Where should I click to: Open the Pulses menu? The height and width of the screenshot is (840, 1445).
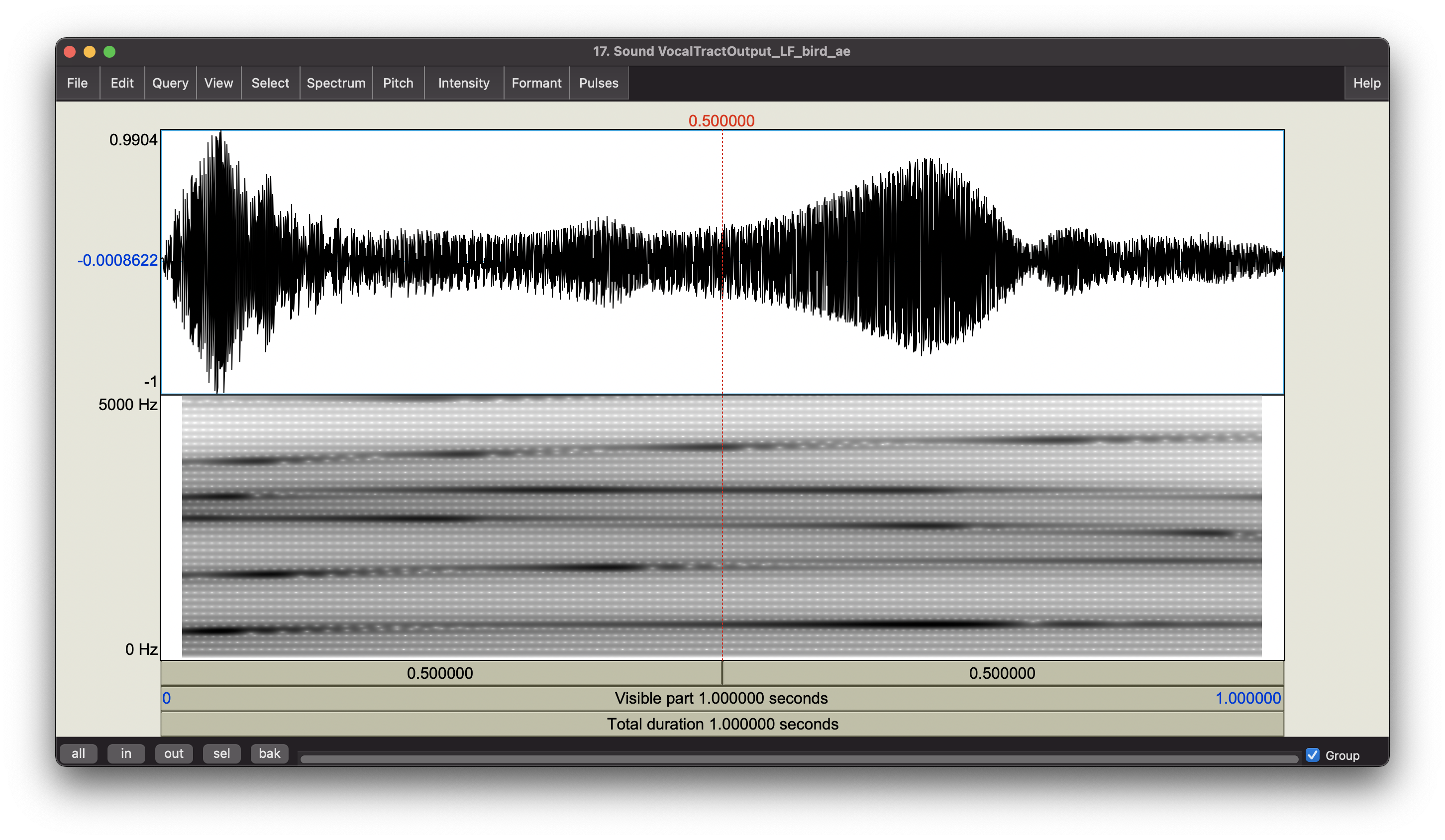coord(599,83)
